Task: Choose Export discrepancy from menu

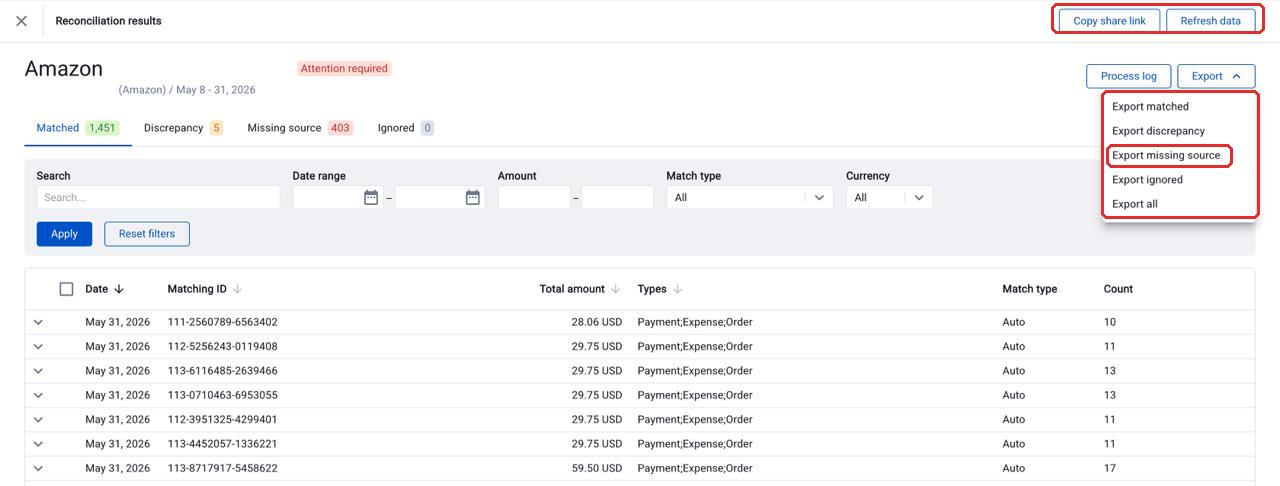Action: 1180,131
